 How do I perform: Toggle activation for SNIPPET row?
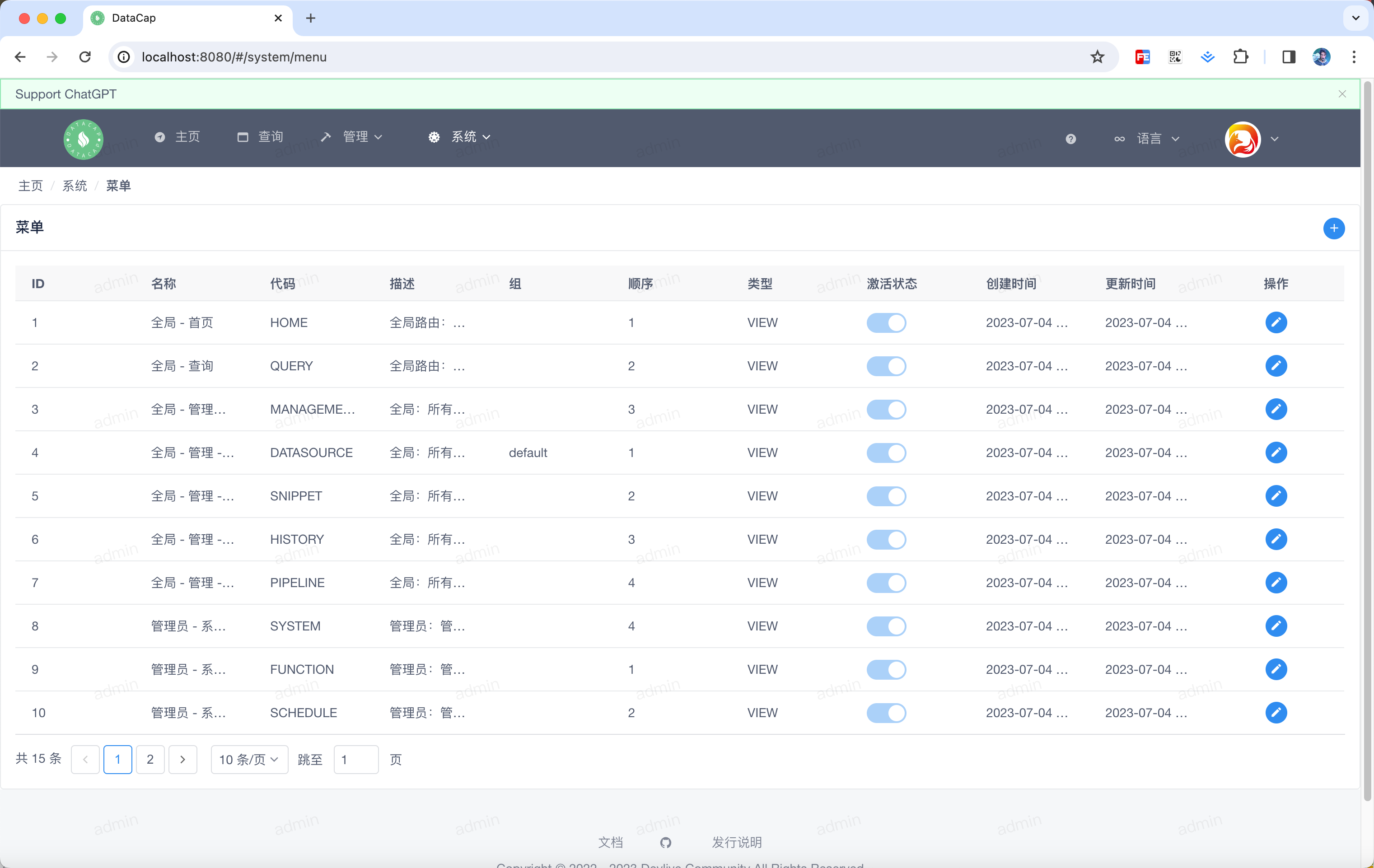tap(886, 496)
